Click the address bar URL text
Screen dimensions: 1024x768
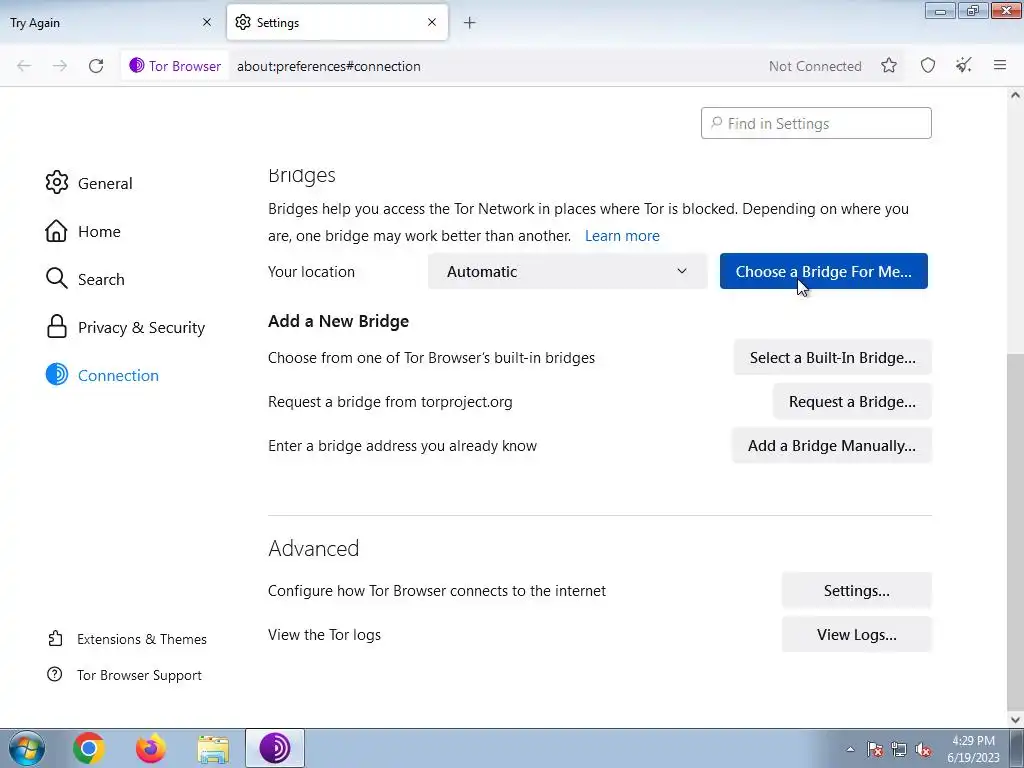[328, 66]
